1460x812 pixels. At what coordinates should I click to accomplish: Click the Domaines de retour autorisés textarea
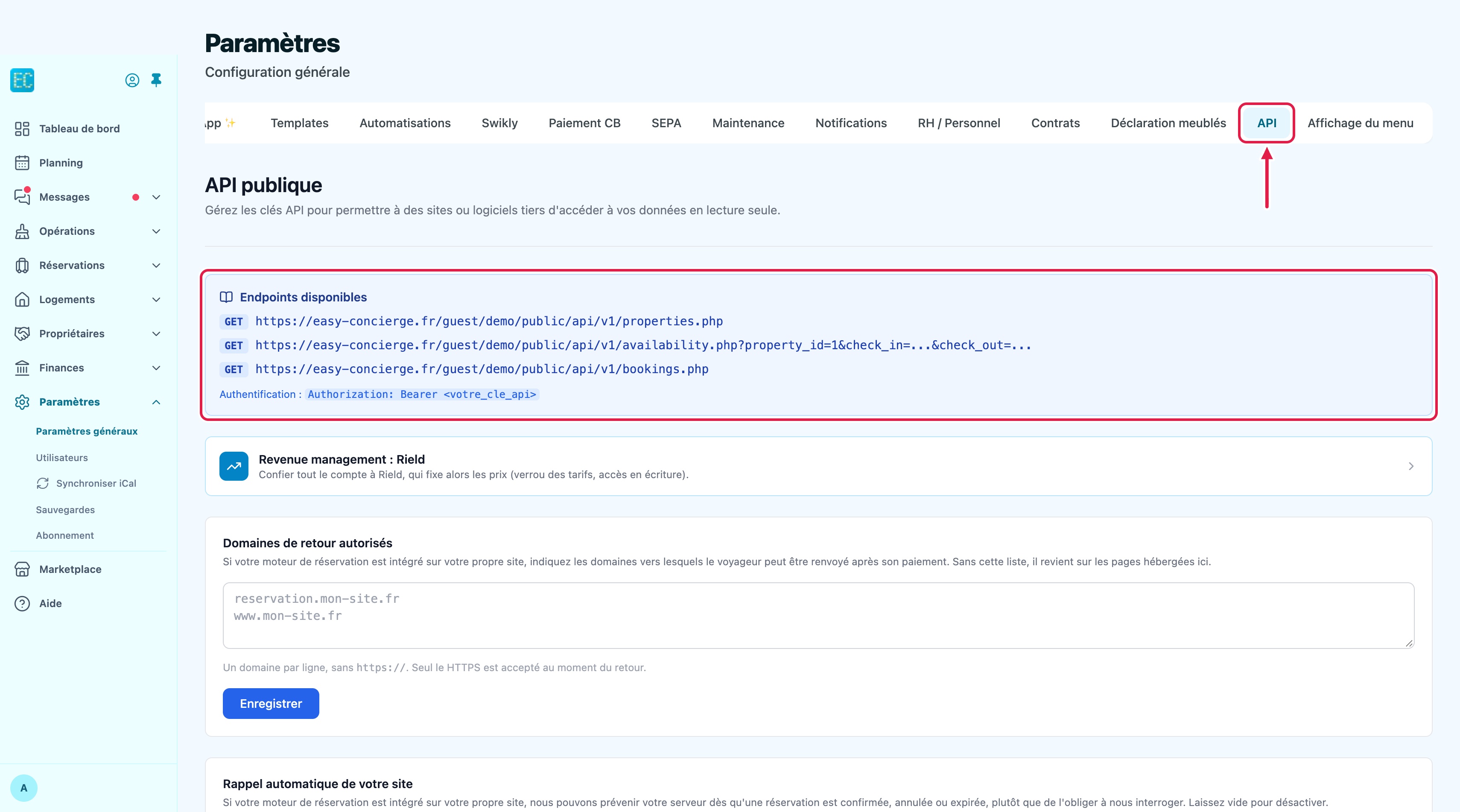tap(818, 615)
